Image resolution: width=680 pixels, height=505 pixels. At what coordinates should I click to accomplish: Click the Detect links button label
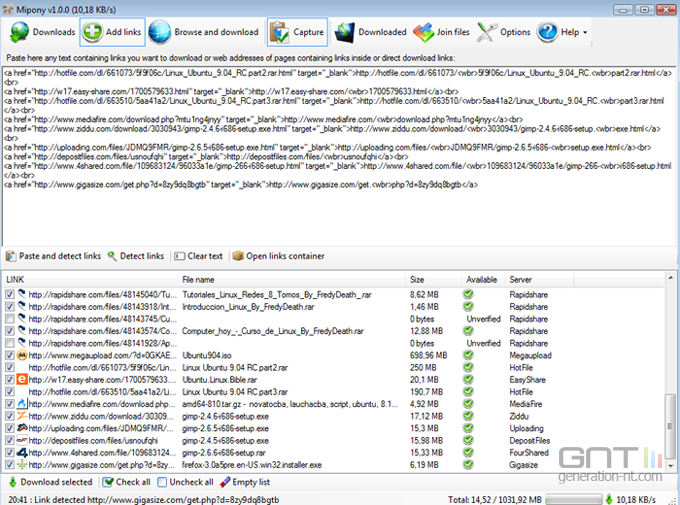pos(142,256)
